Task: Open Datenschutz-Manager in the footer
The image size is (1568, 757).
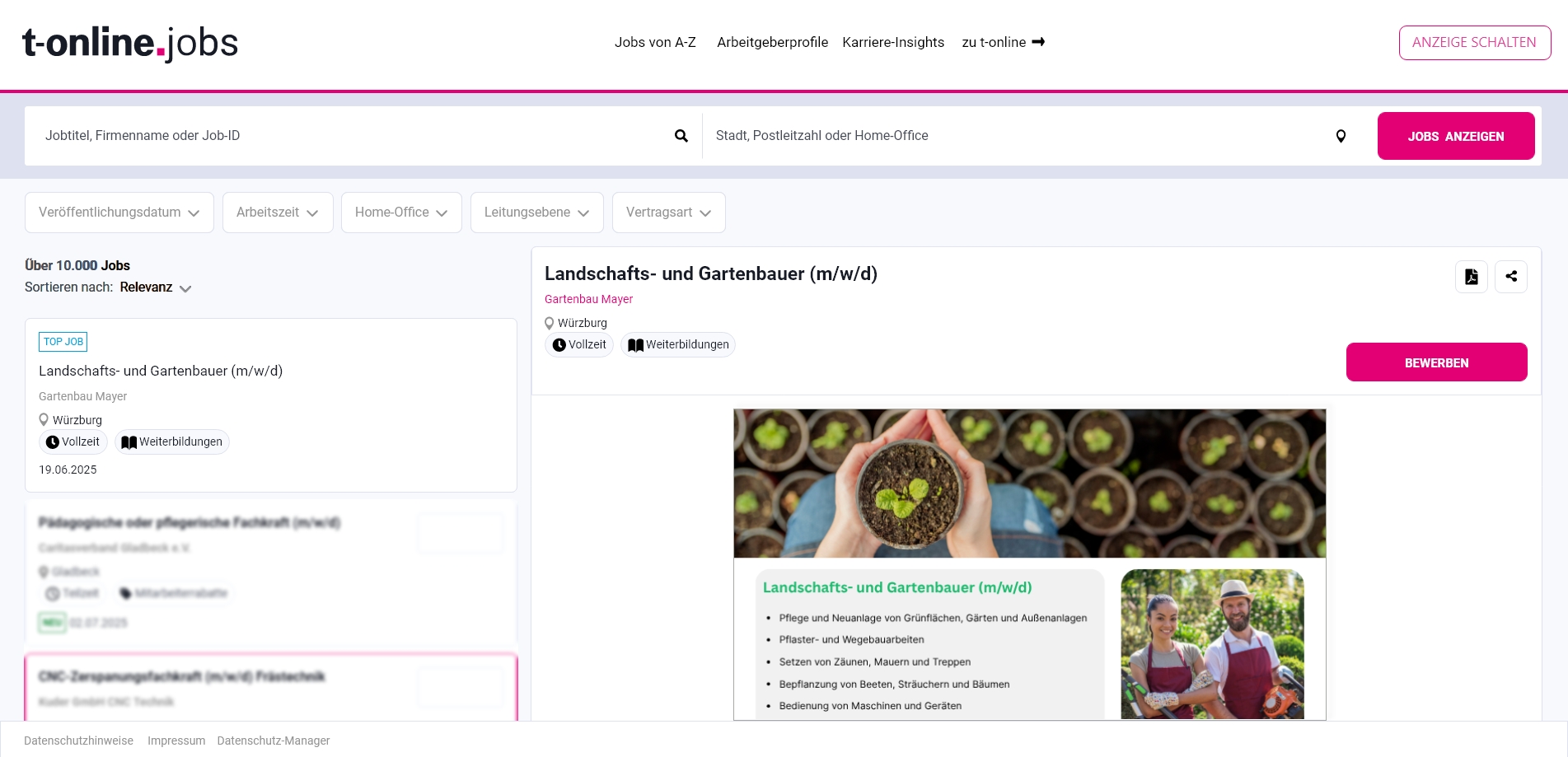Action: coord(274,741)
